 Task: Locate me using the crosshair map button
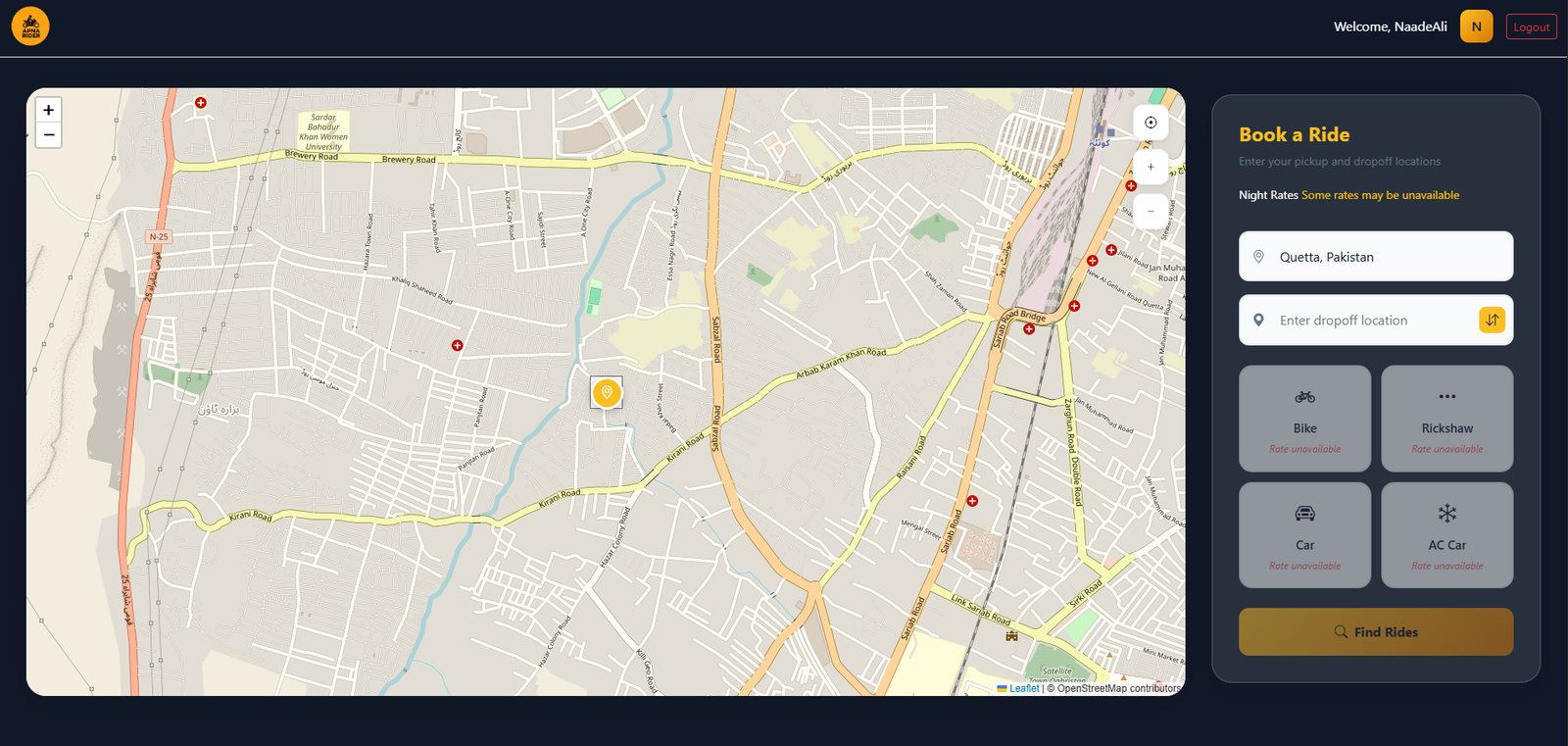click(1151, 123)
